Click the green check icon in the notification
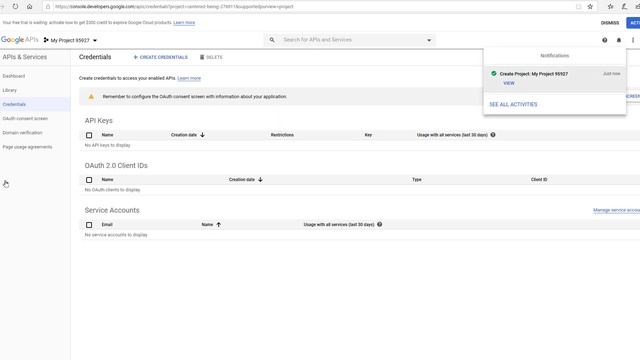640x360 pixels. (493, 73)
